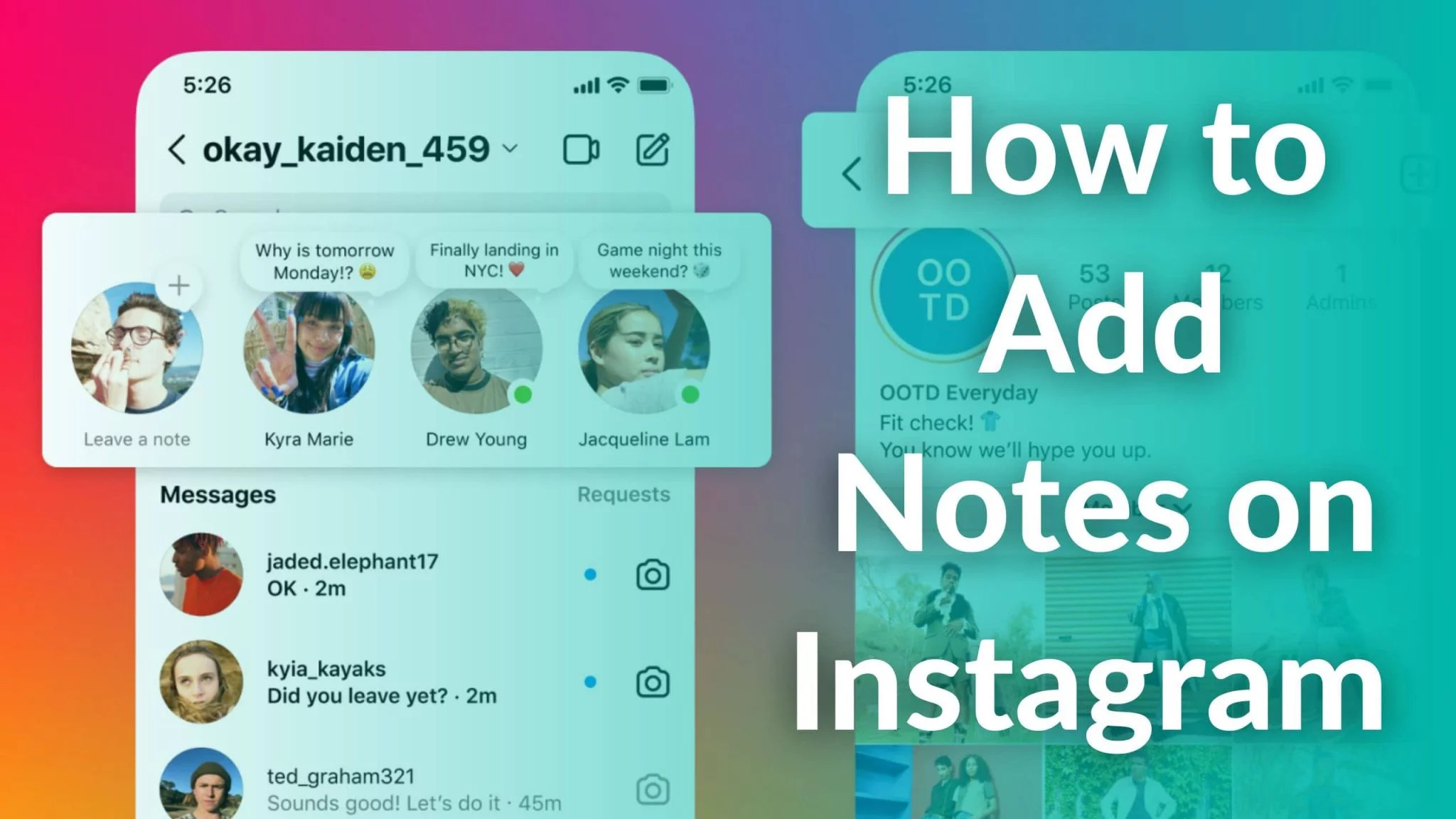The width and height of the screenshot is (1456, 819).
Task: Tap the video call icon
Action: [581, 149]
